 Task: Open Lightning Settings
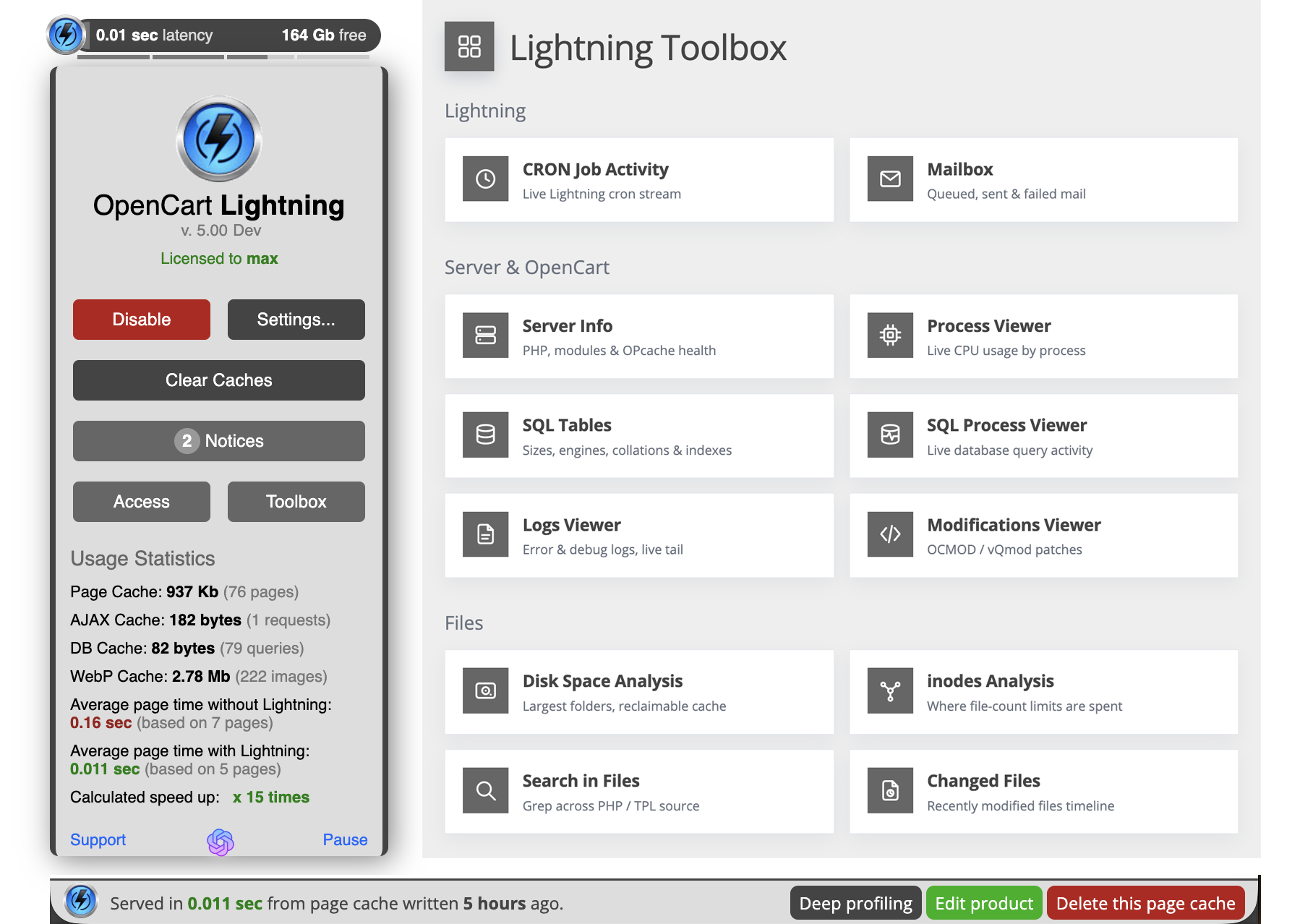click(296, 320)
